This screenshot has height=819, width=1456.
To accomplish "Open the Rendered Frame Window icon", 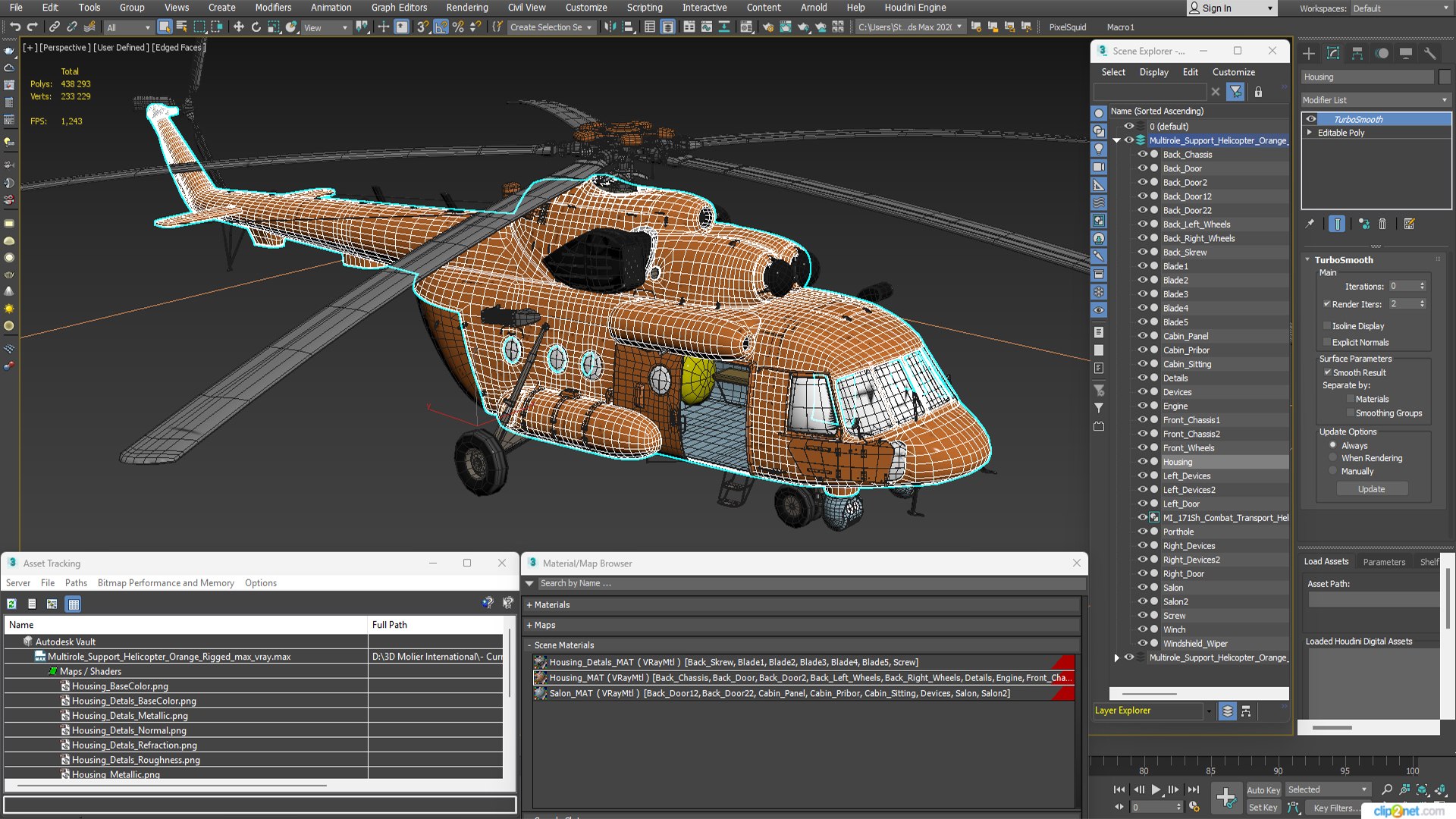I will [786, 27].
